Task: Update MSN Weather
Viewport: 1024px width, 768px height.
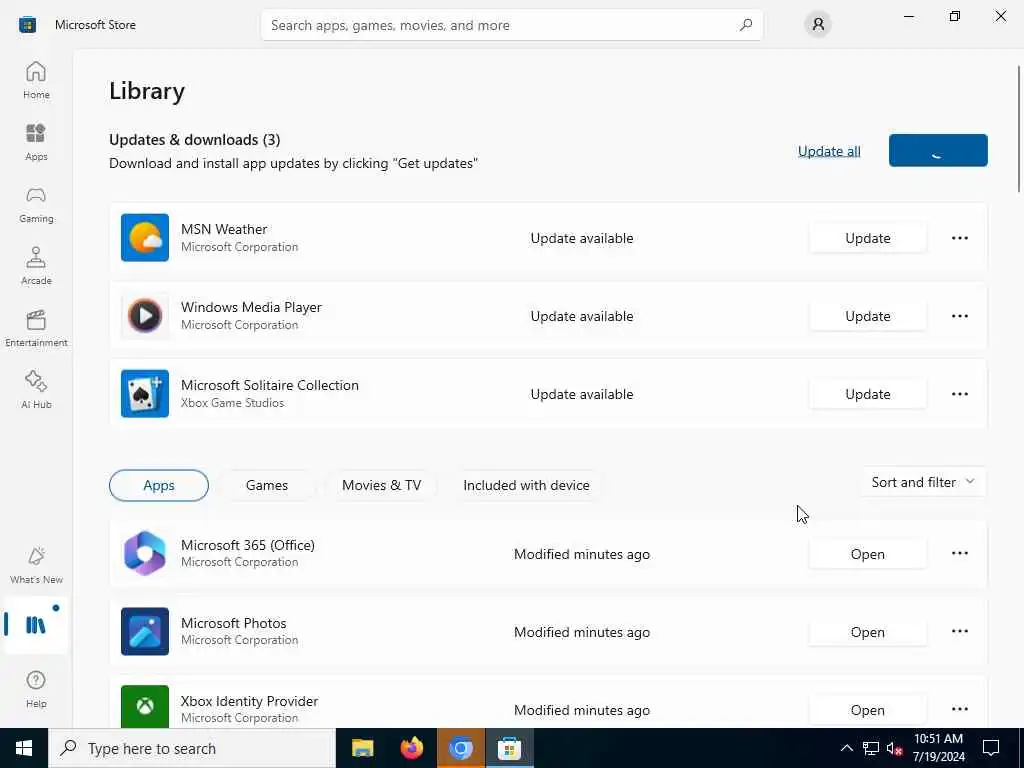Action: click(867, 238)
